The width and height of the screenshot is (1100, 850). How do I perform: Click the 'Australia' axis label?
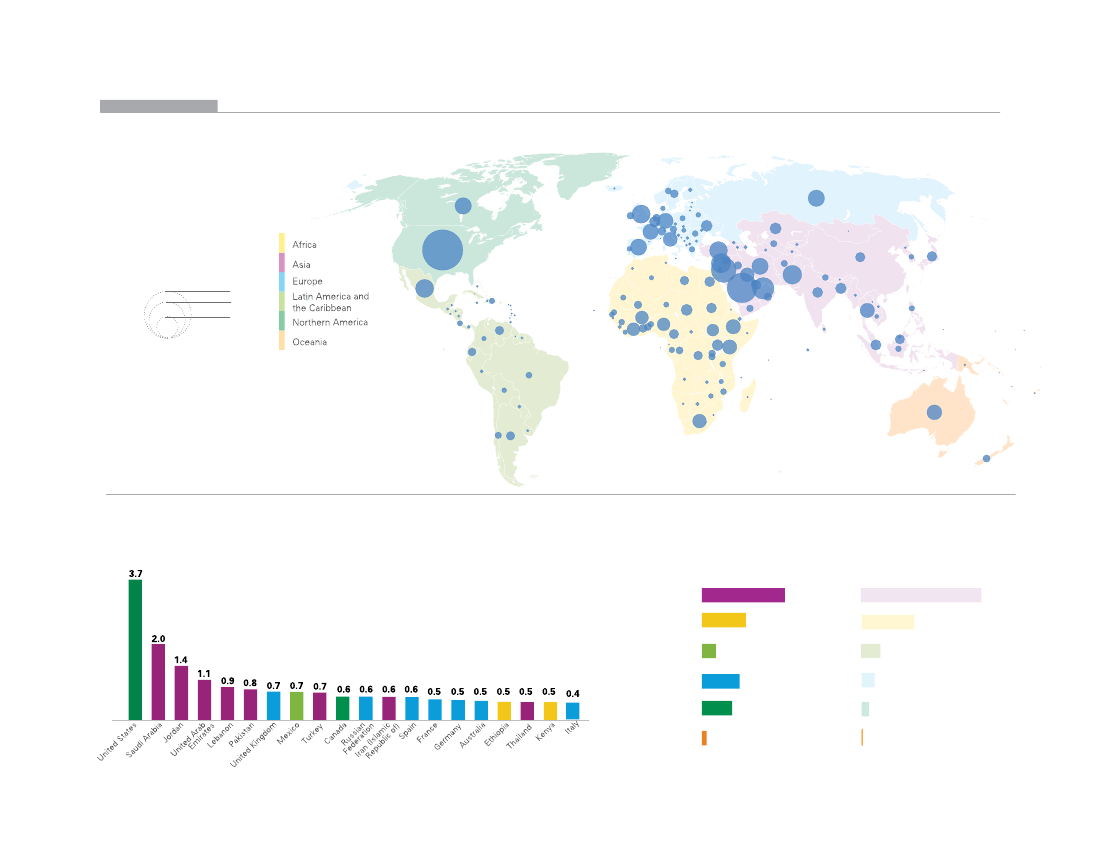[473, 736]
